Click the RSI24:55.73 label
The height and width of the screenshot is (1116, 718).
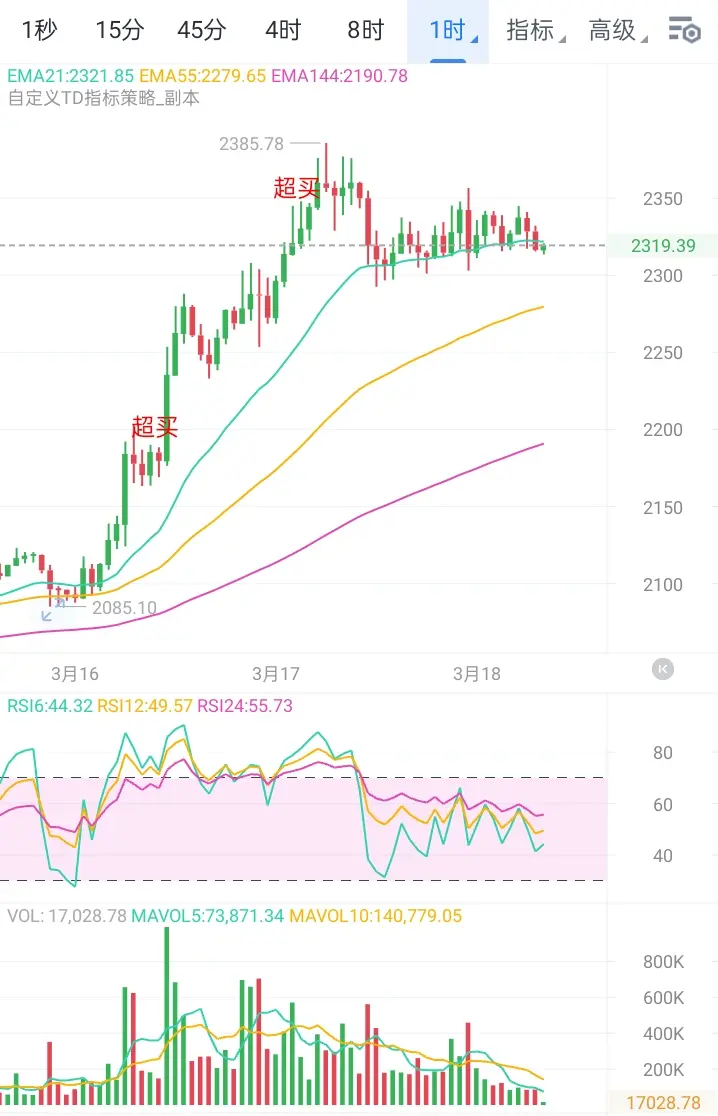click(245, 706)
